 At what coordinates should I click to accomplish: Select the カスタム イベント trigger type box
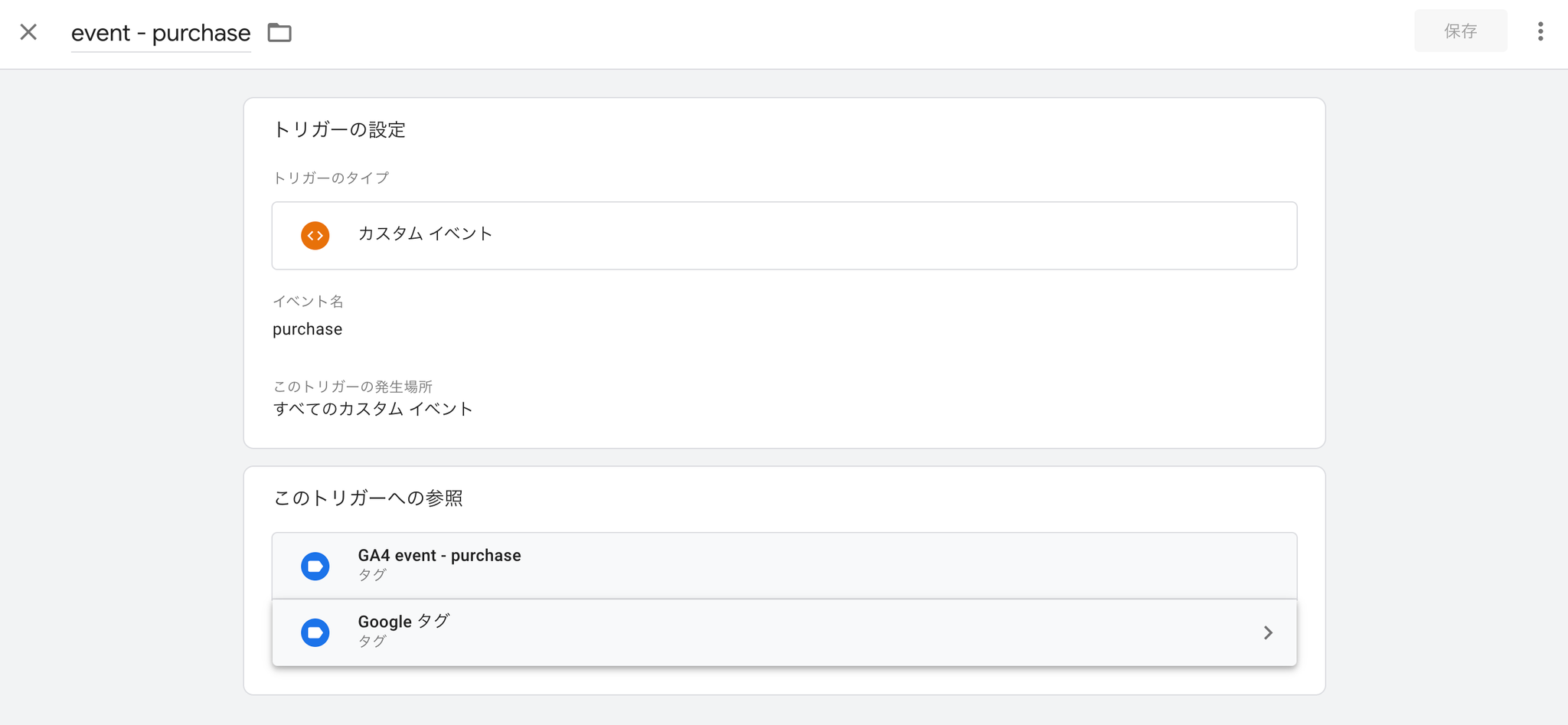tap(784, 235)
